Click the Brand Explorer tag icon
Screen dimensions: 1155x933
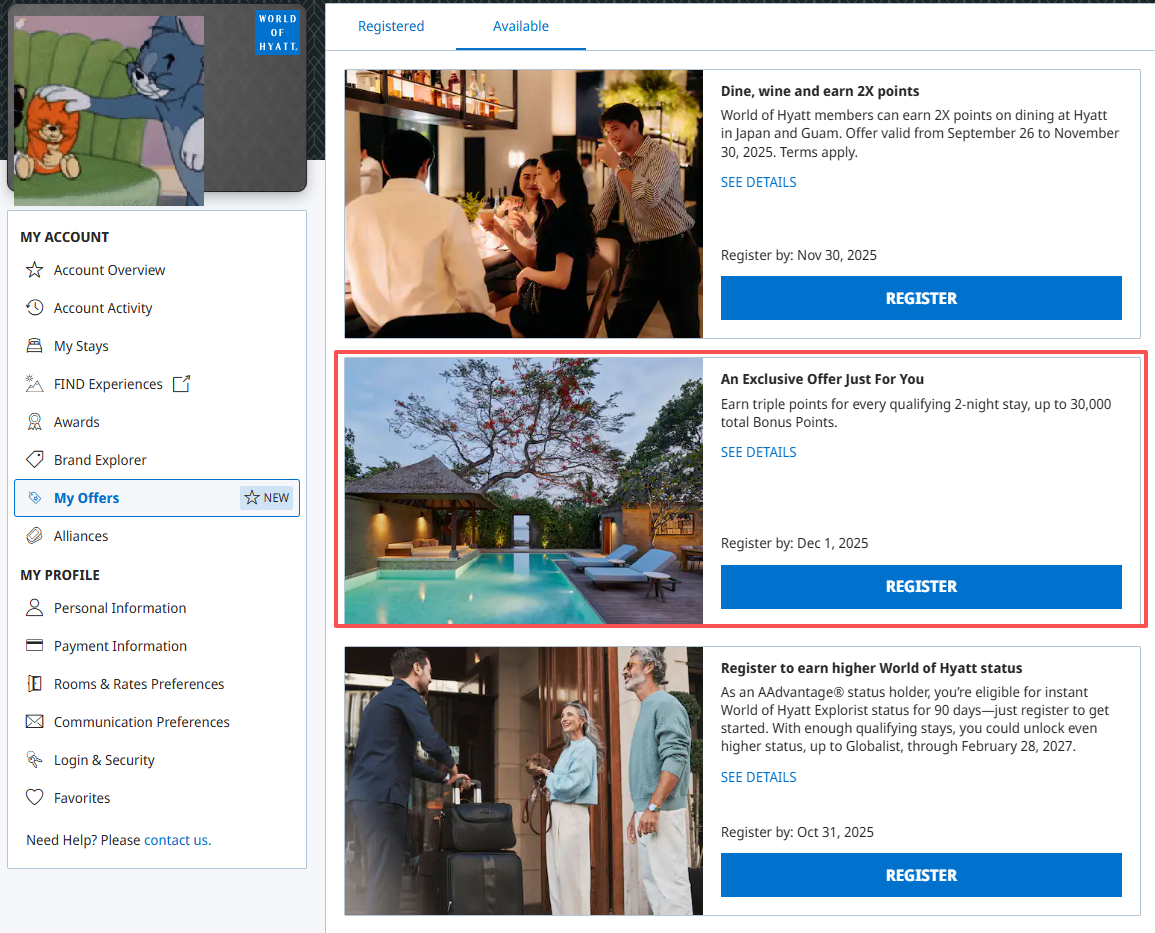coord(35,460)
